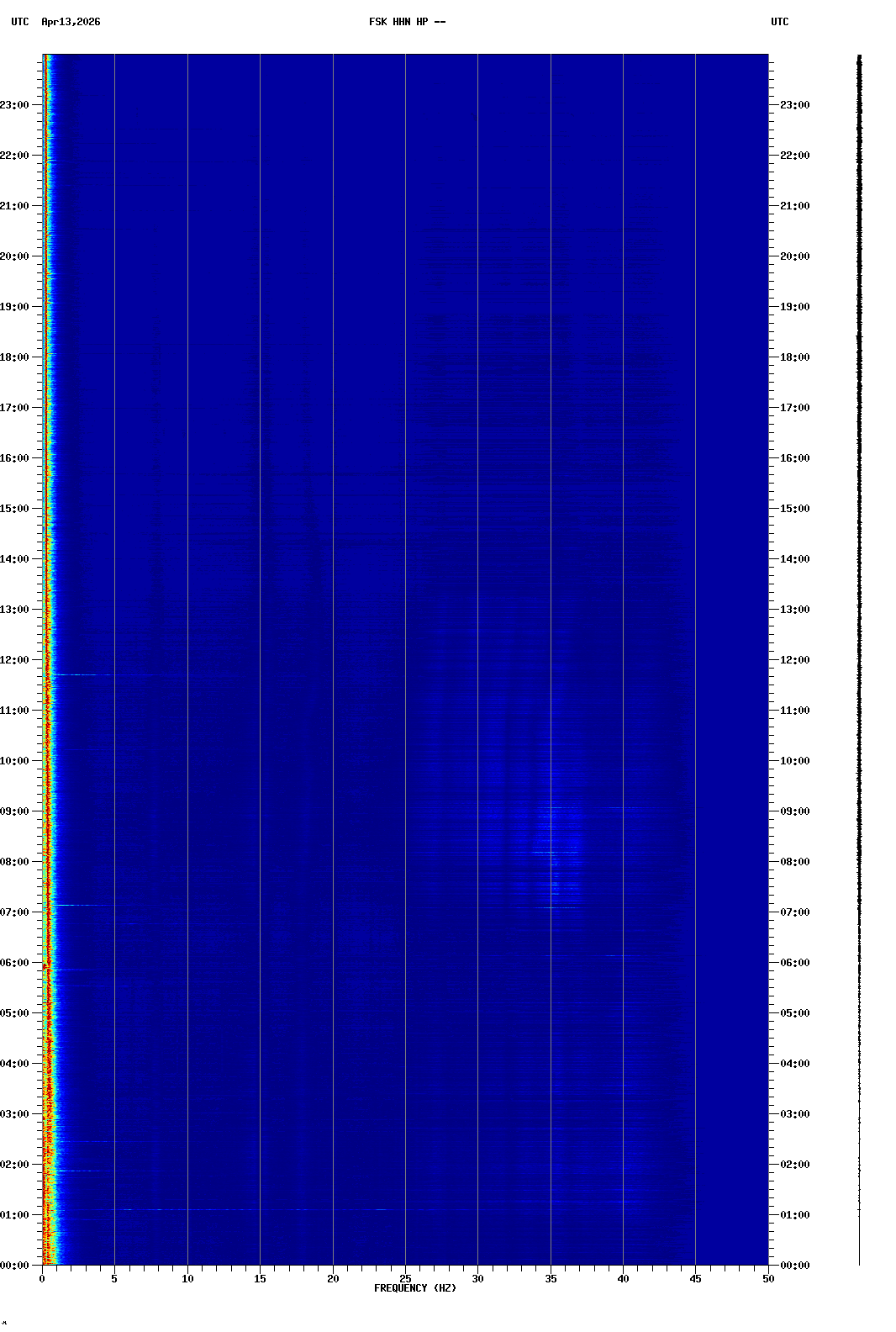The height and width of the screenshot is (1332, 896).
Task: Click the 00:00 marker on right time axis
Action: pyautogui.click(x=794, y=1266)
